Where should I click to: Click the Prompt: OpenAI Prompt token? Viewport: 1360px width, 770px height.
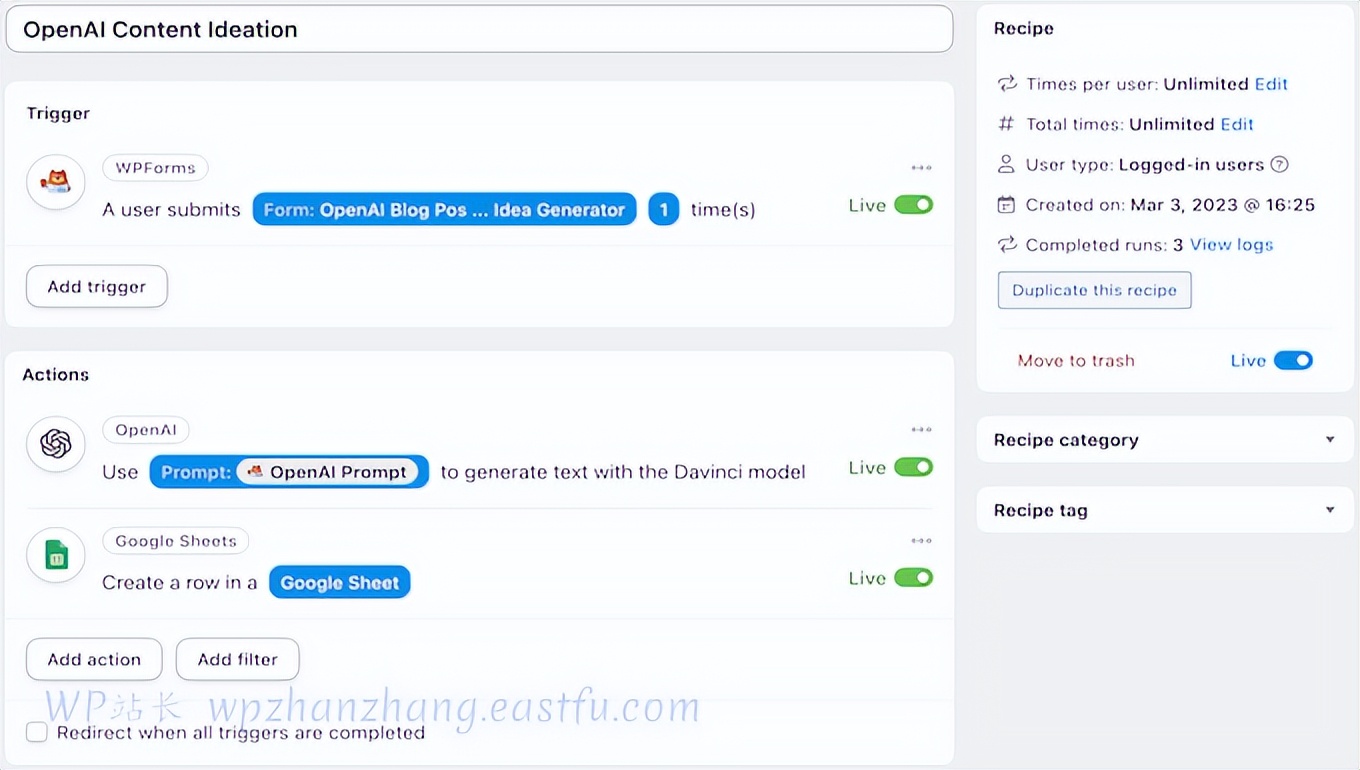[289, 472]
